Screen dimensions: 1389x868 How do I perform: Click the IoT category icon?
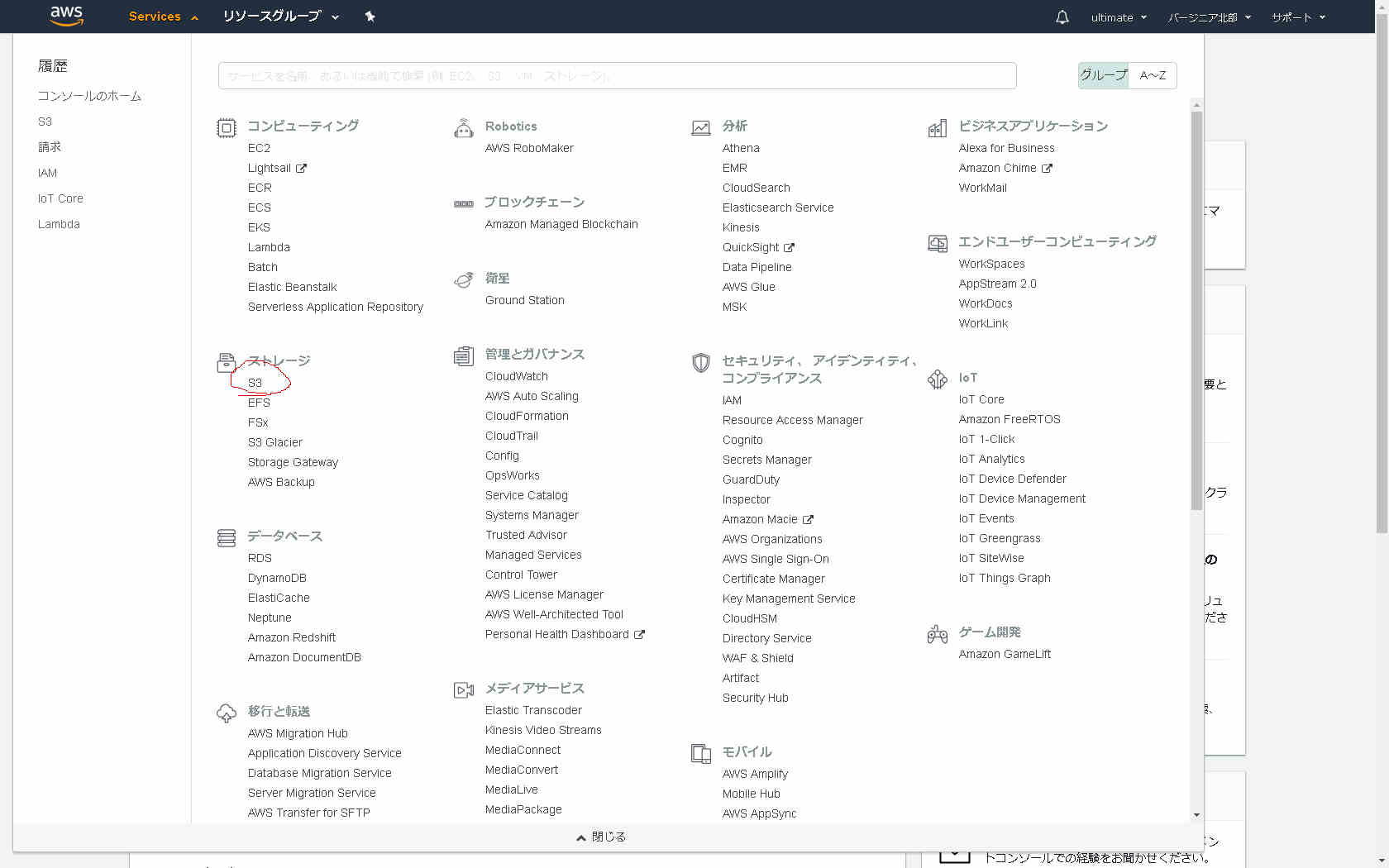tap(937, 379)
